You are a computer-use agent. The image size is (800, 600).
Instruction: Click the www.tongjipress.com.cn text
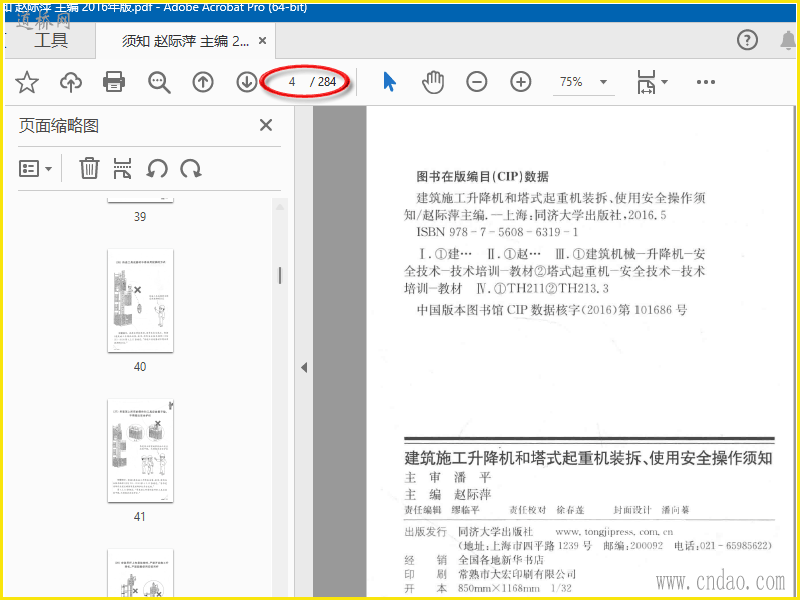[614, 532]
